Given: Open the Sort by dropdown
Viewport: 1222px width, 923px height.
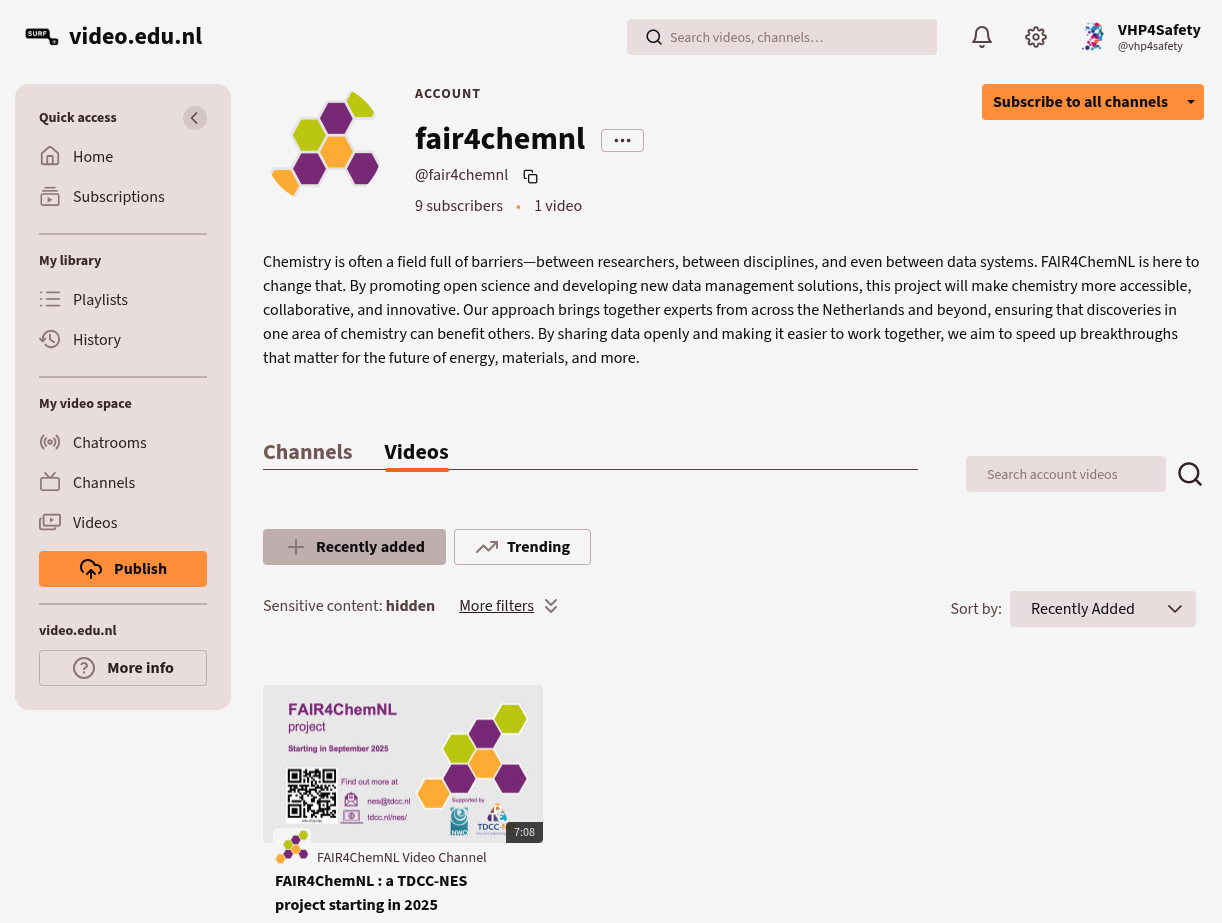Looking at the screenshot, I should (1102, 609).
